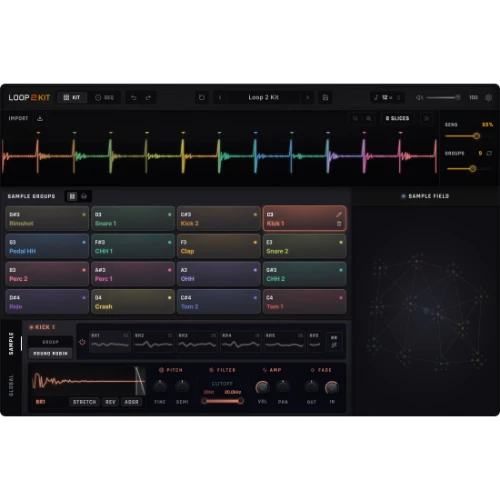The height and width of the screenshot is (500, 500).
Task: Select the Pedal HH pad
Action: (x=47, y=246)
